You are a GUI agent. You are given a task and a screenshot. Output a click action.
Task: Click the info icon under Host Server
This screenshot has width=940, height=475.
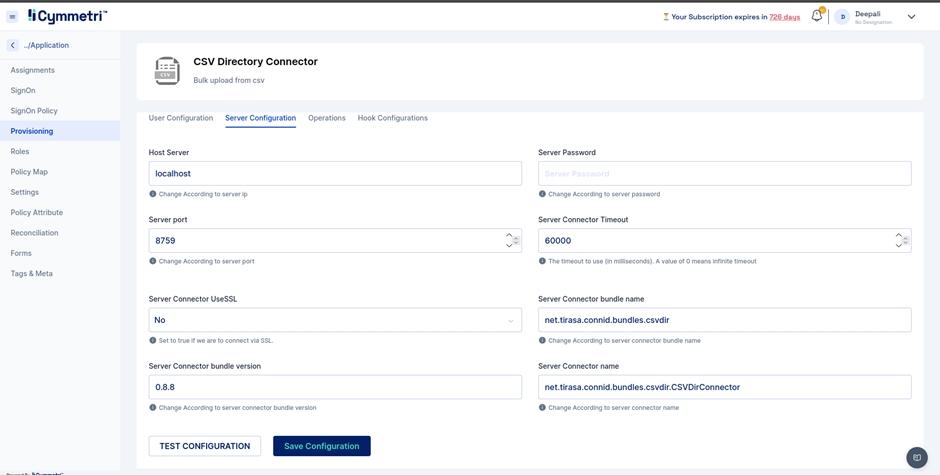[x=152, y=194]
